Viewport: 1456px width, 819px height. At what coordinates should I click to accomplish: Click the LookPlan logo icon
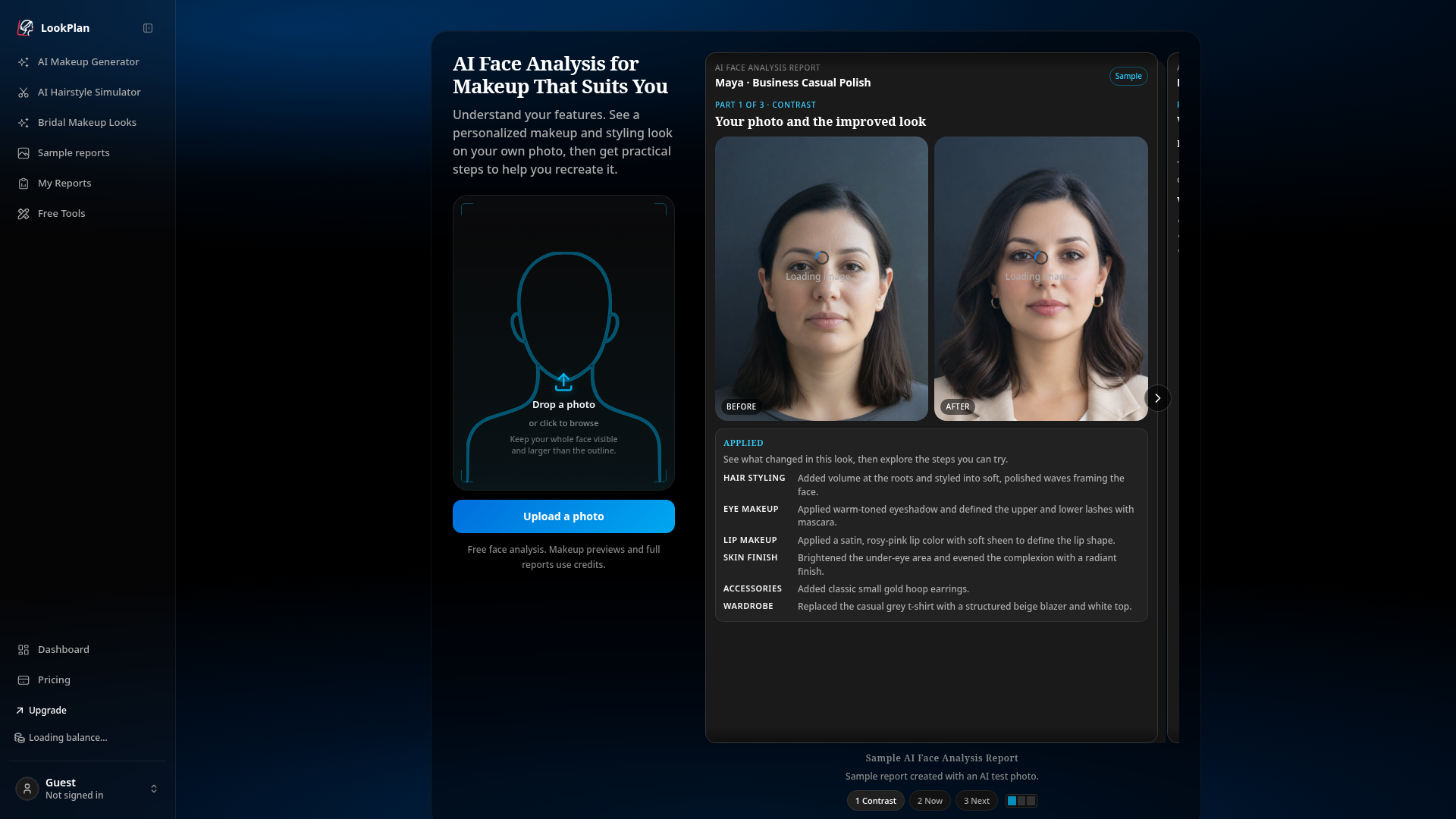(x=25, y=28)
